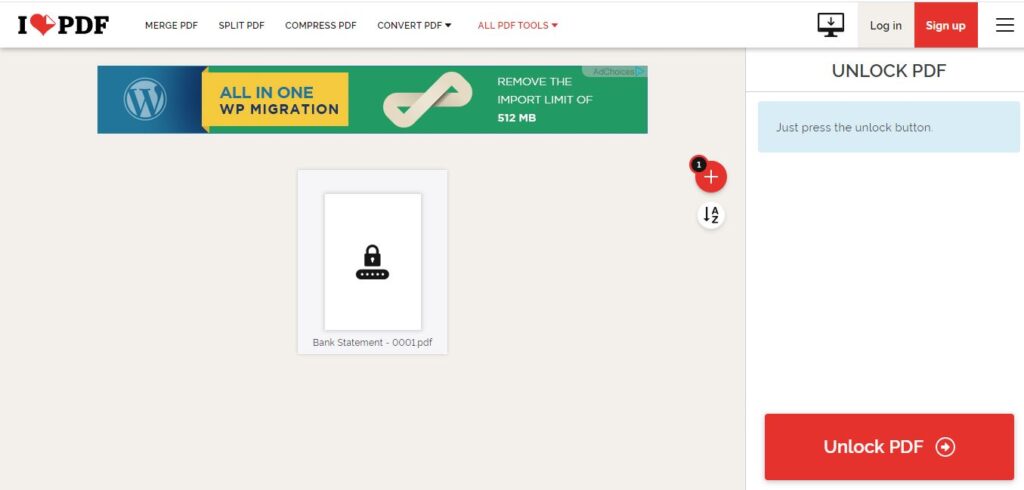Click the file count badge showing 1
Image resolution: width=1024 pixels, height=490 pixels.
click(x=698, y=163)
